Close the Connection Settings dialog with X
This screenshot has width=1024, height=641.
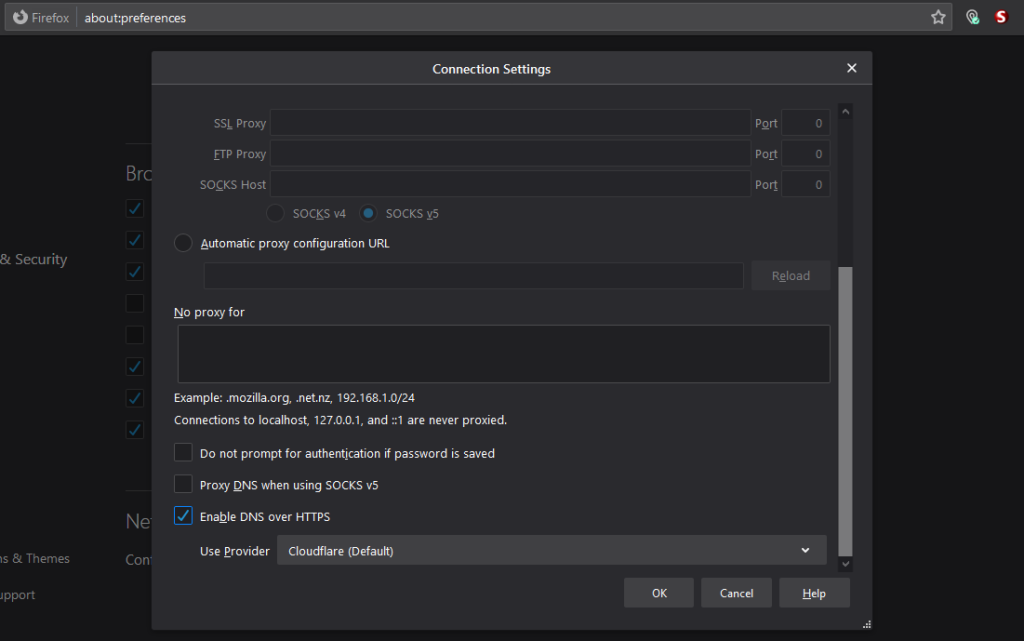tap(852, 68)
